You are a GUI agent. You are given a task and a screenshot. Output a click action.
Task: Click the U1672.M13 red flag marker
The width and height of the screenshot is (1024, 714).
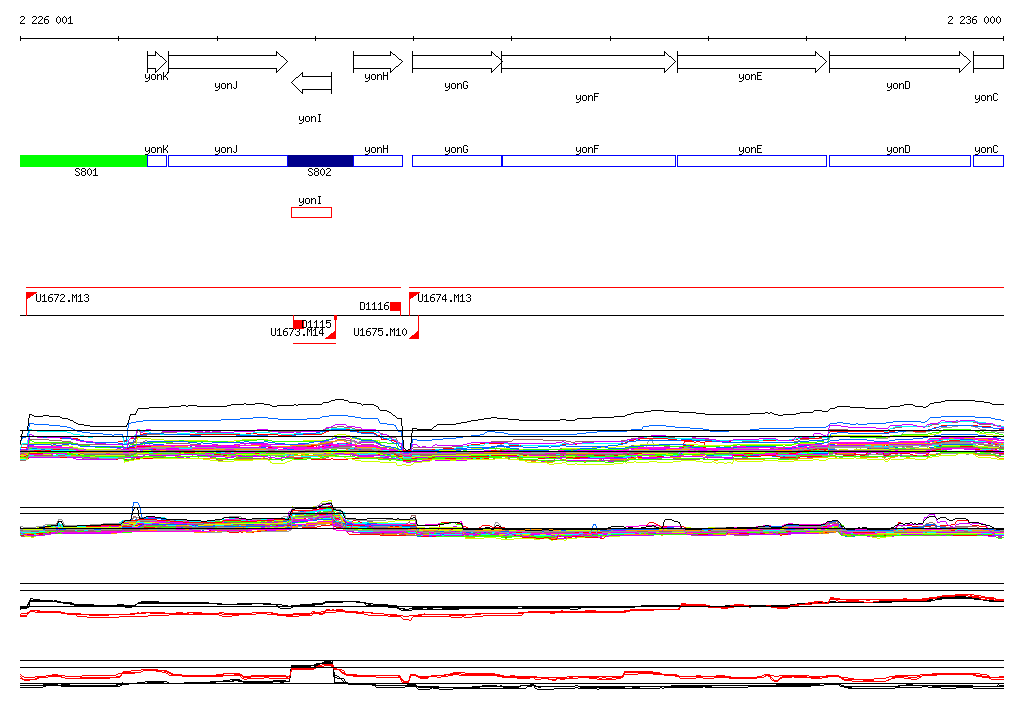click(30, 297)
